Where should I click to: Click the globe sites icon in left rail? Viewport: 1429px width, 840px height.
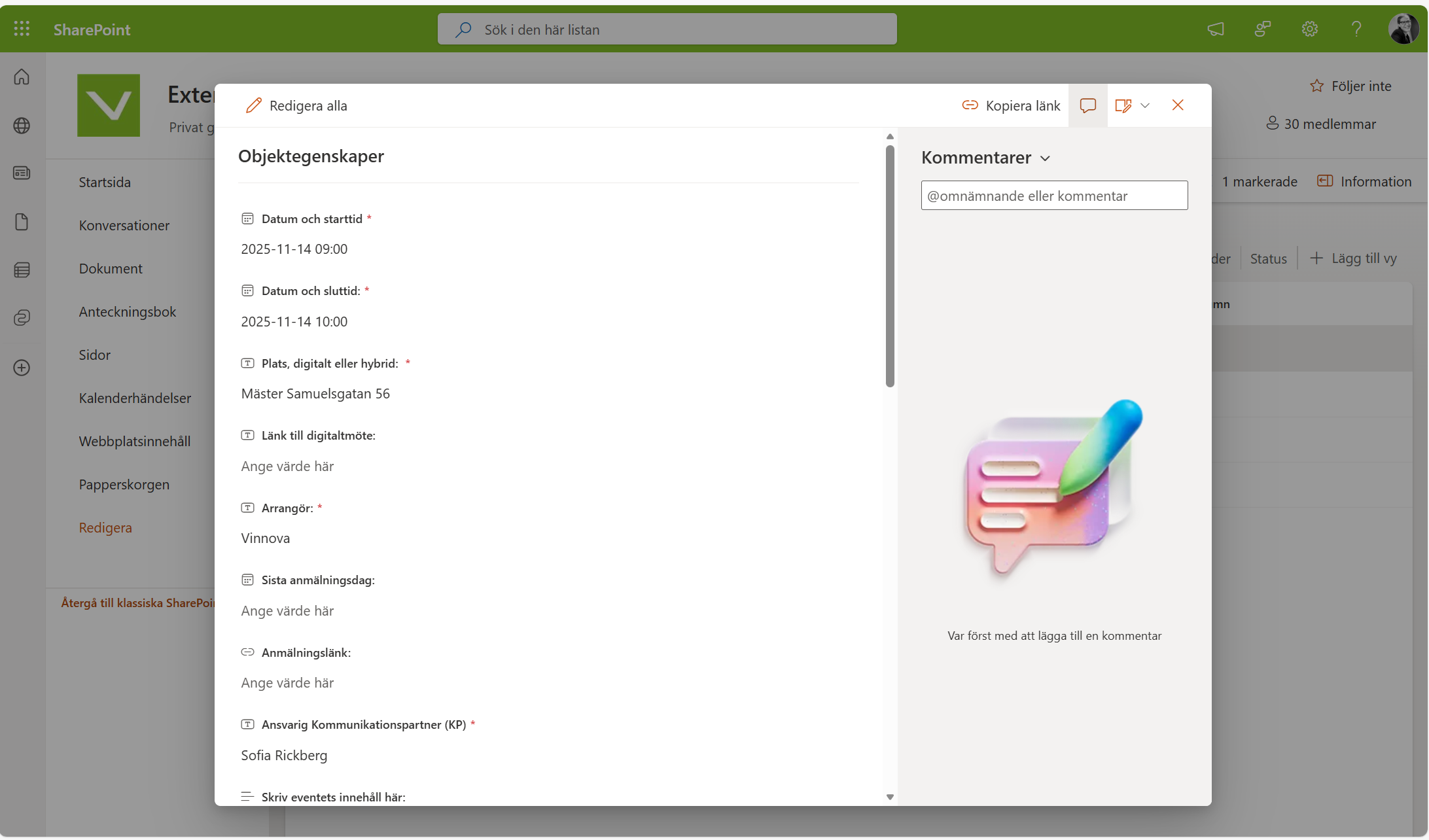click(x=22, y=126)
